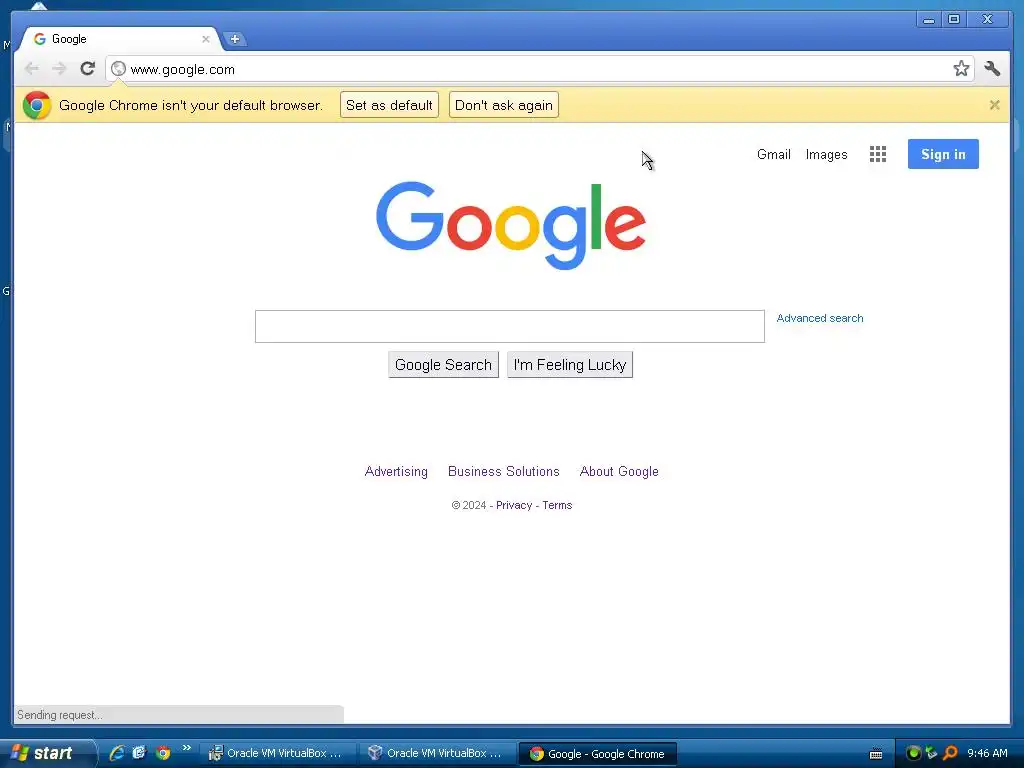Click the blue Sign in button
Screen dimensions: 1024x768
click(943, 154)
